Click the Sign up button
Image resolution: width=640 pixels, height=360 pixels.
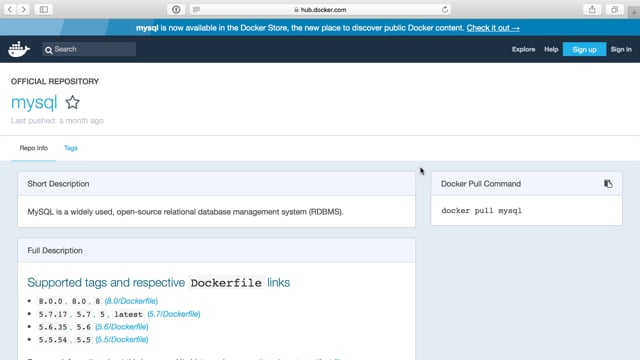coord(584,49)
